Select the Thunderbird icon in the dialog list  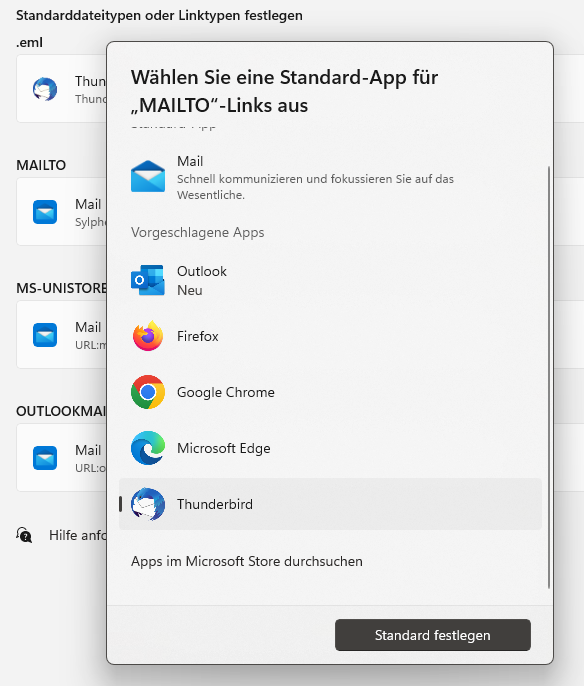coord(148,504)
